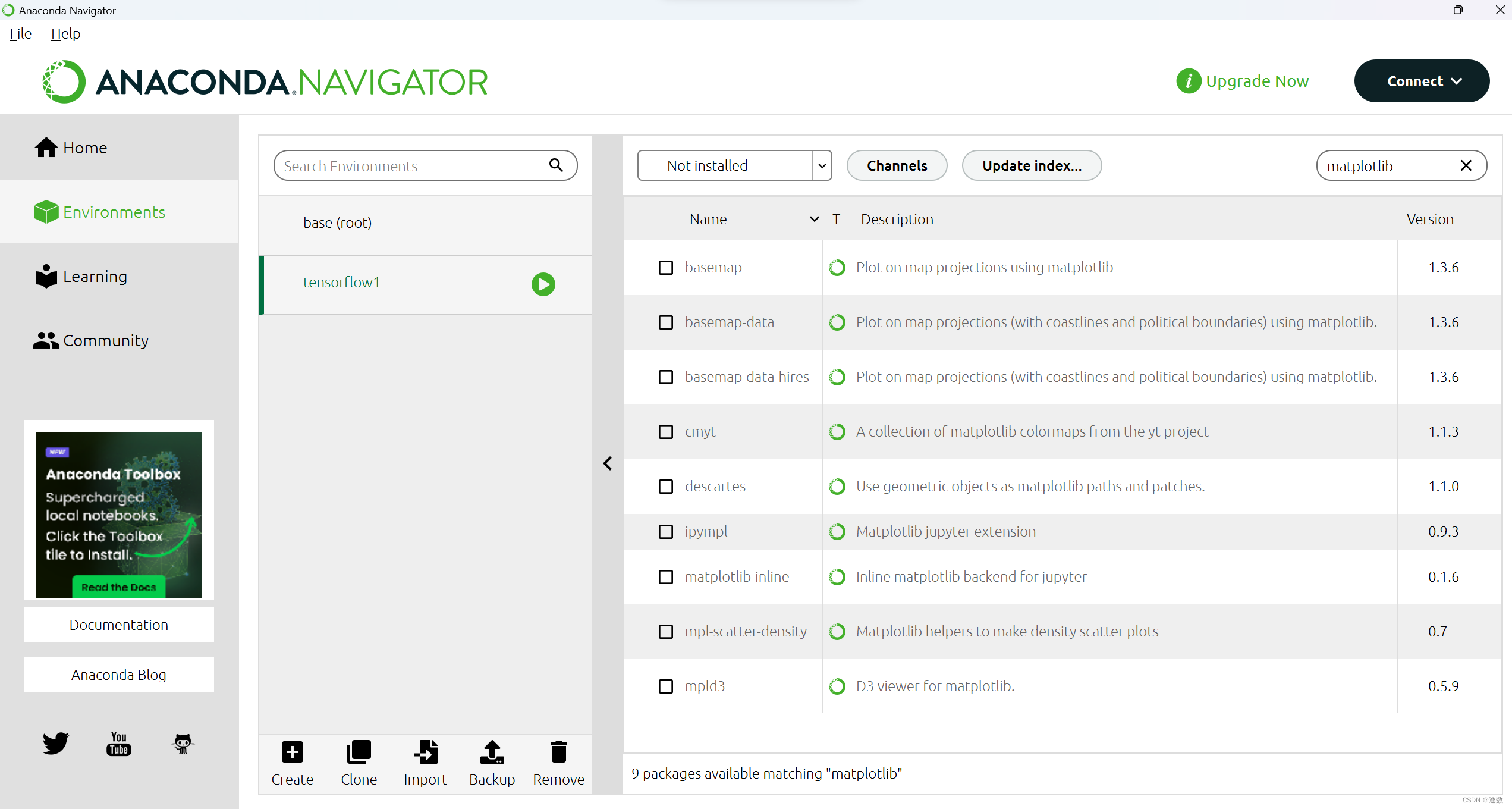Click the Backup environment icon

(x=492, y=752)
